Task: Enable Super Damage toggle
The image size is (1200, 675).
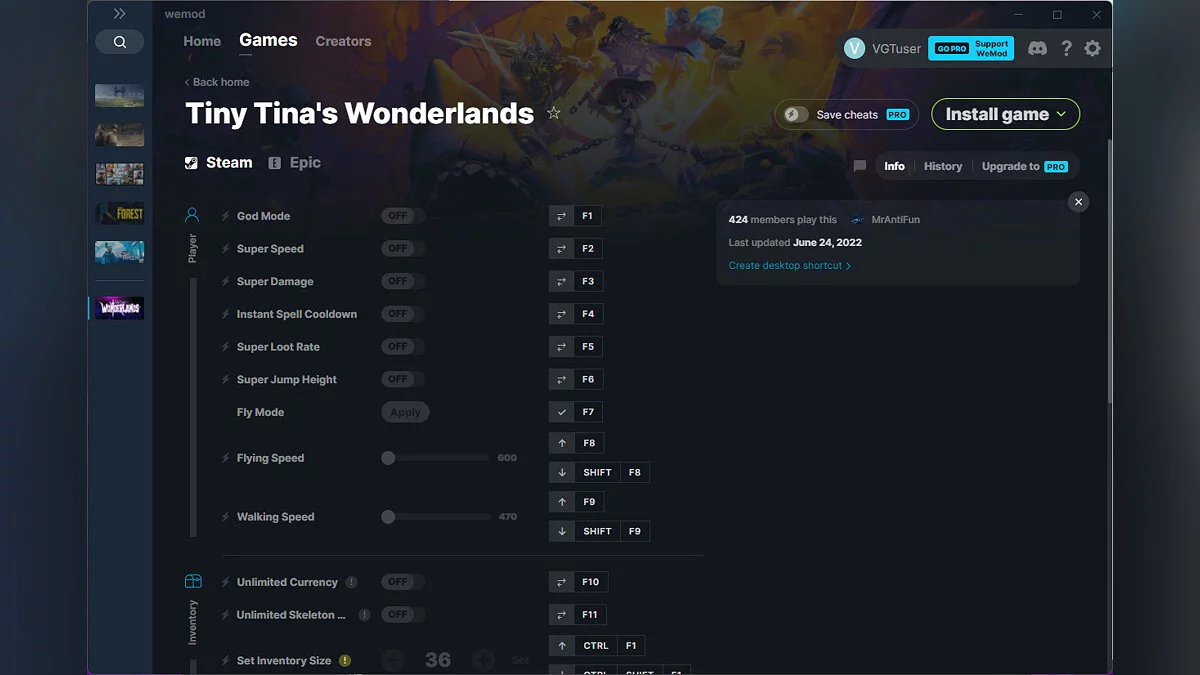Action: click(403, 282)
